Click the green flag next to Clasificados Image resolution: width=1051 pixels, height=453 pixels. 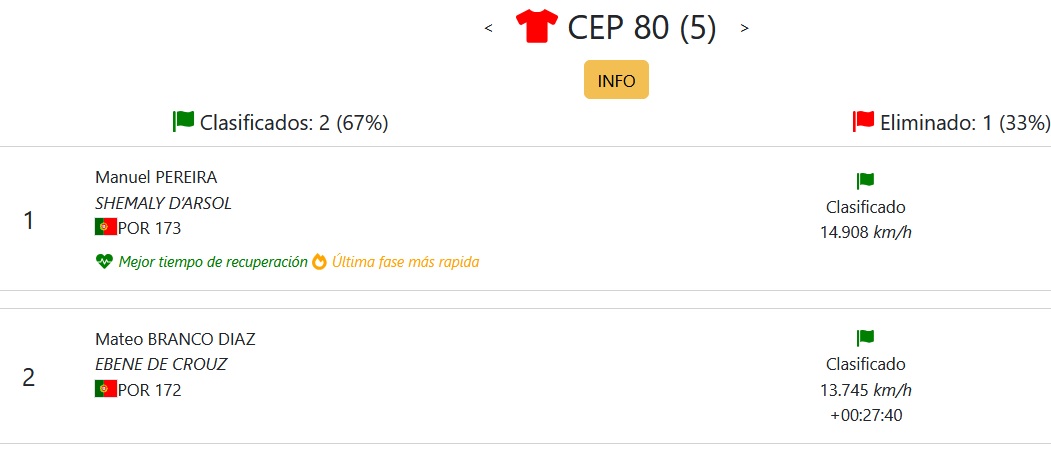click(184, 121)
